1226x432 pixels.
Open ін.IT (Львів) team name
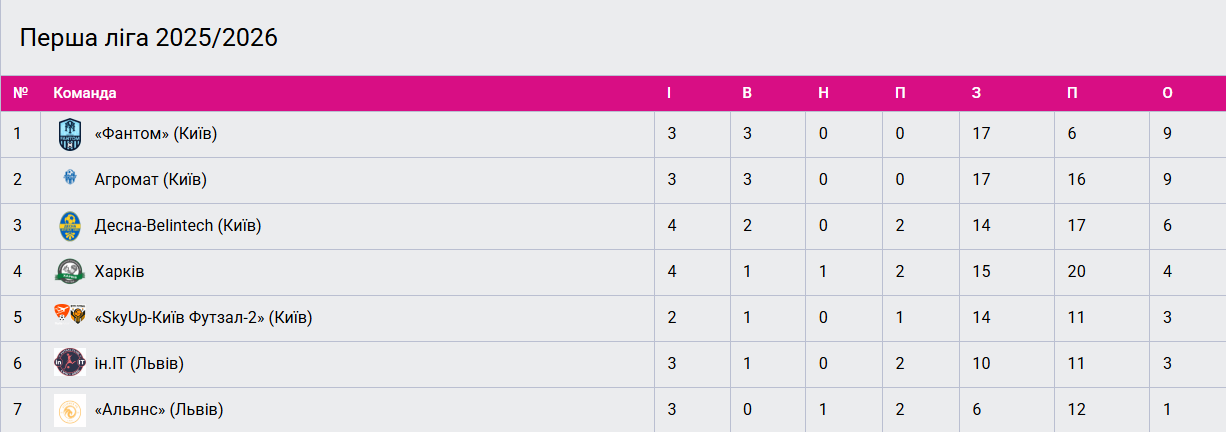139,364
